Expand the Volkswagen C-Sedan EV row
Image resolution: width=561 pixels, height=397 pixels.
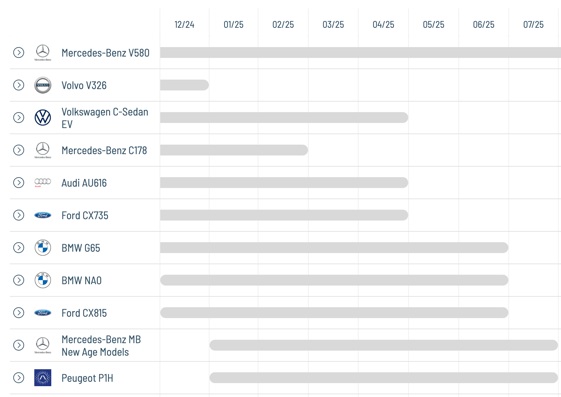coord(19,118)
